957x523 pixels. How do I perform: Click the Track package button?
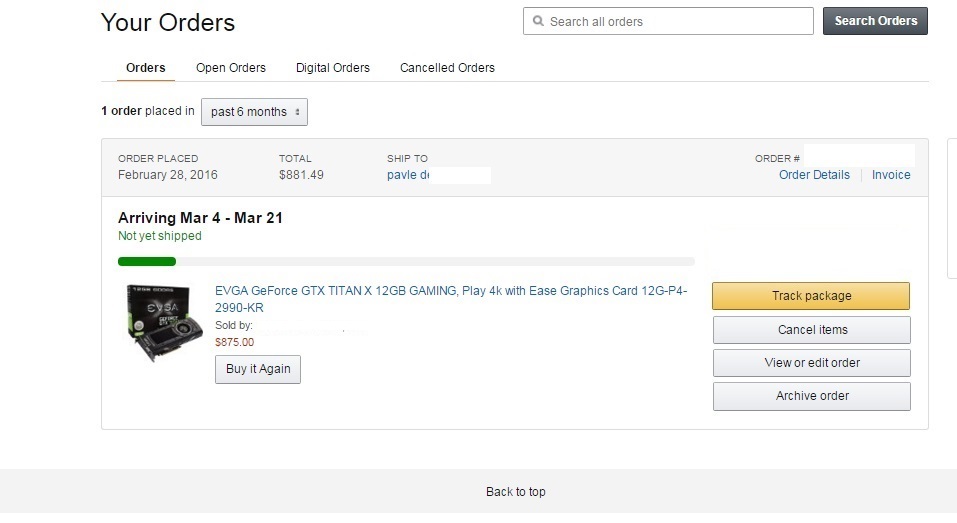811,296
